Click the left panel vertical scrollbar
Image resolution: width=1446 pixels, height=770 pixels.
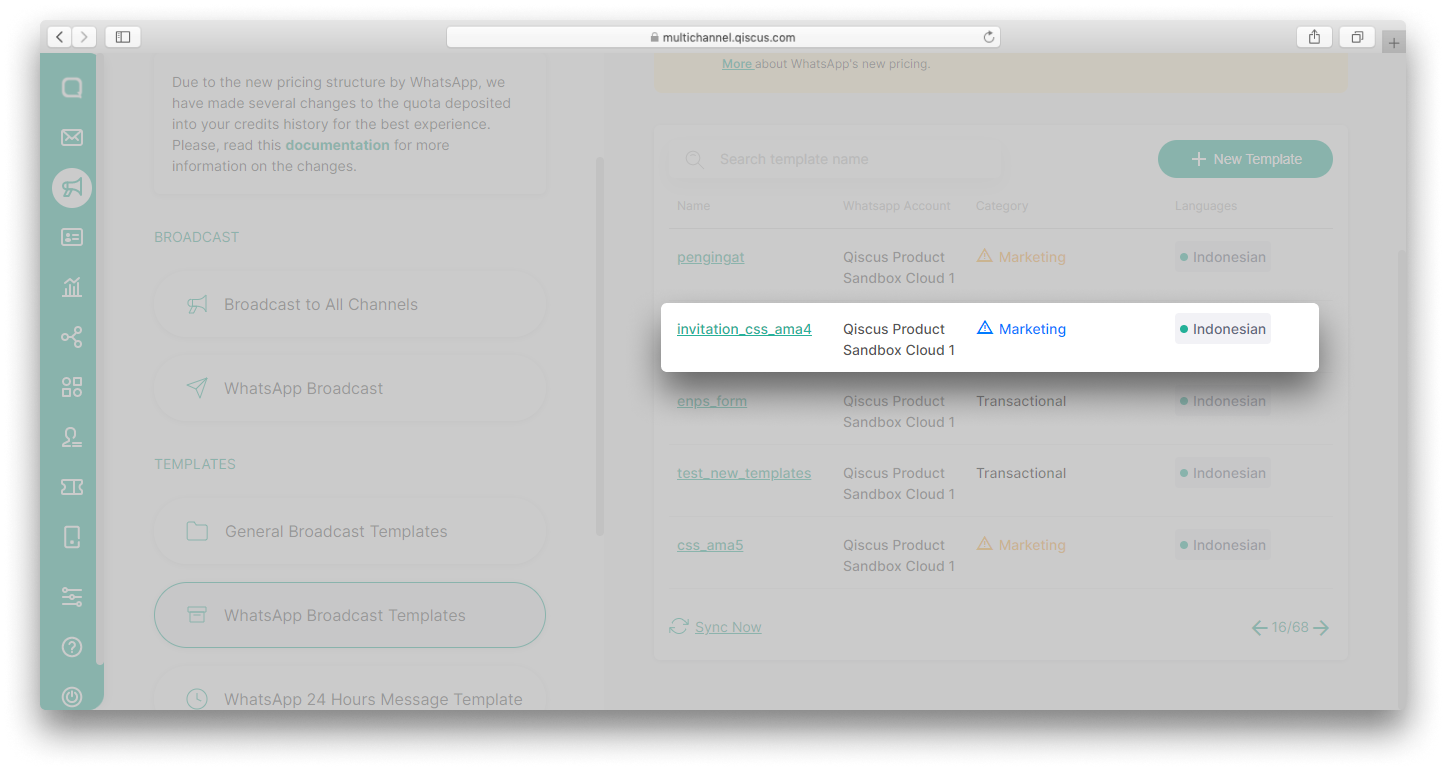[x=600, y=345]
